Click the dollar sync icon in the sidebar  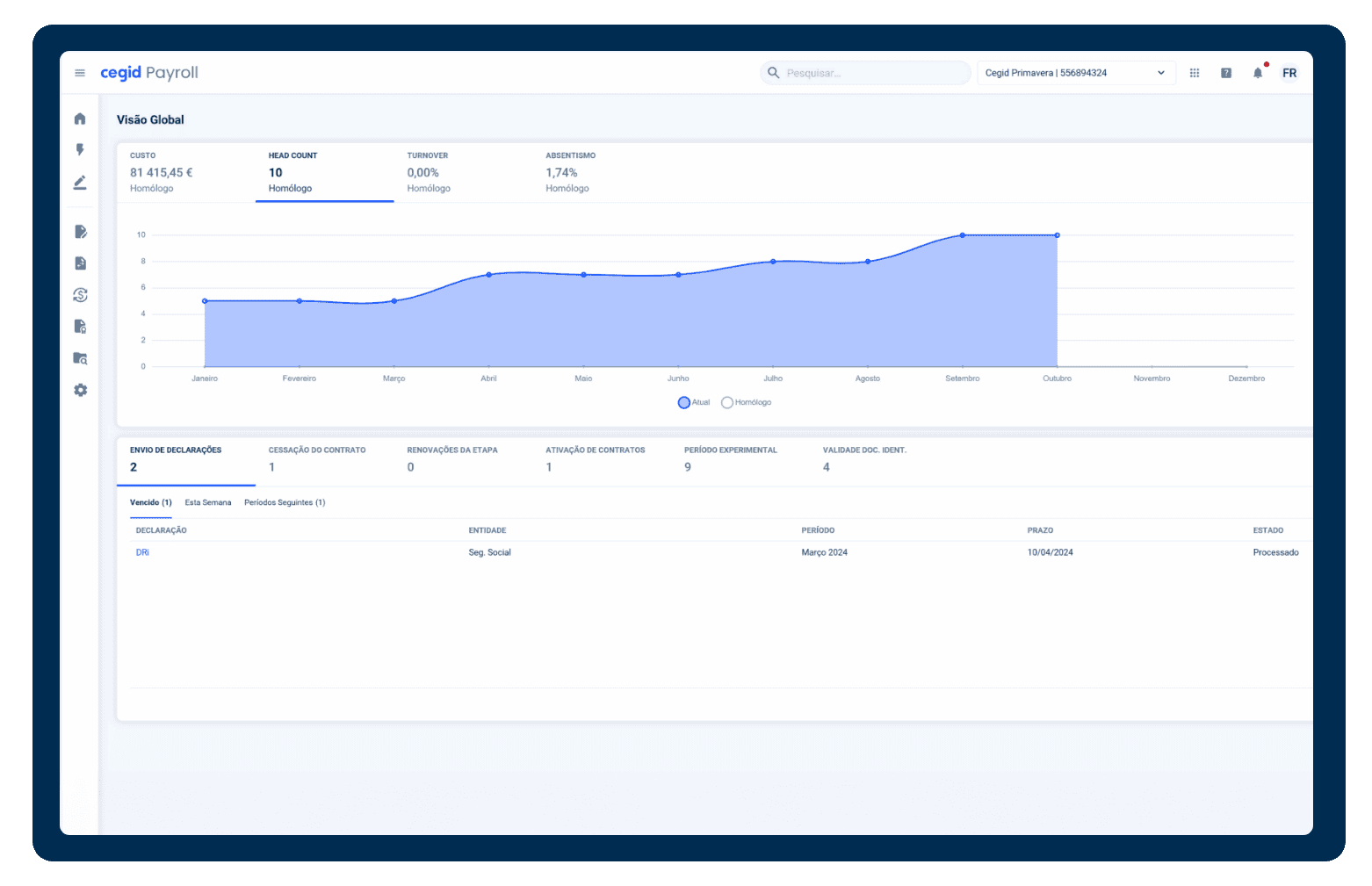tap(80, 295)
